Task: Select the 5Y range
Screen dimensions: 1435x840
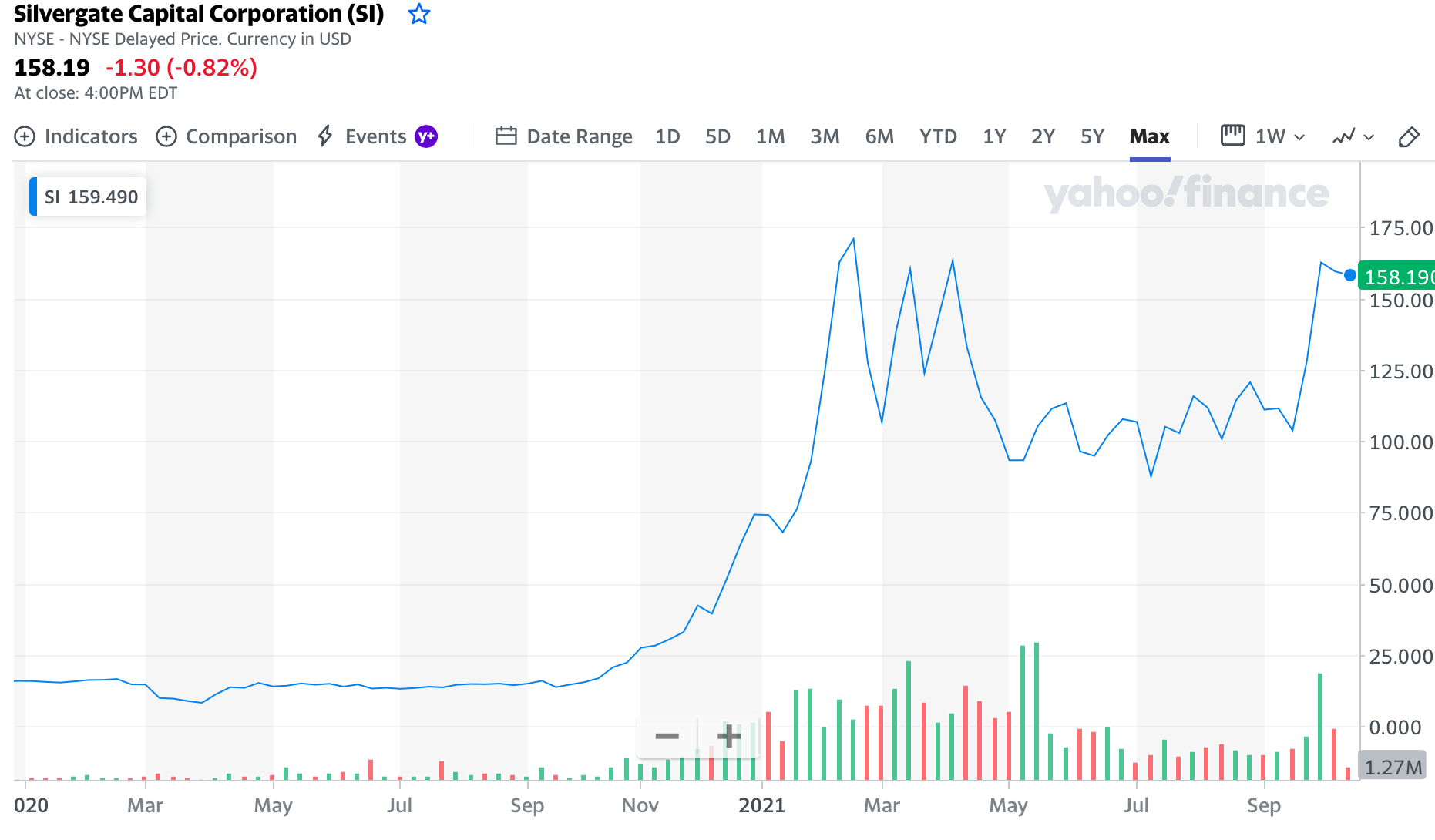Action: click(1092, 136)
